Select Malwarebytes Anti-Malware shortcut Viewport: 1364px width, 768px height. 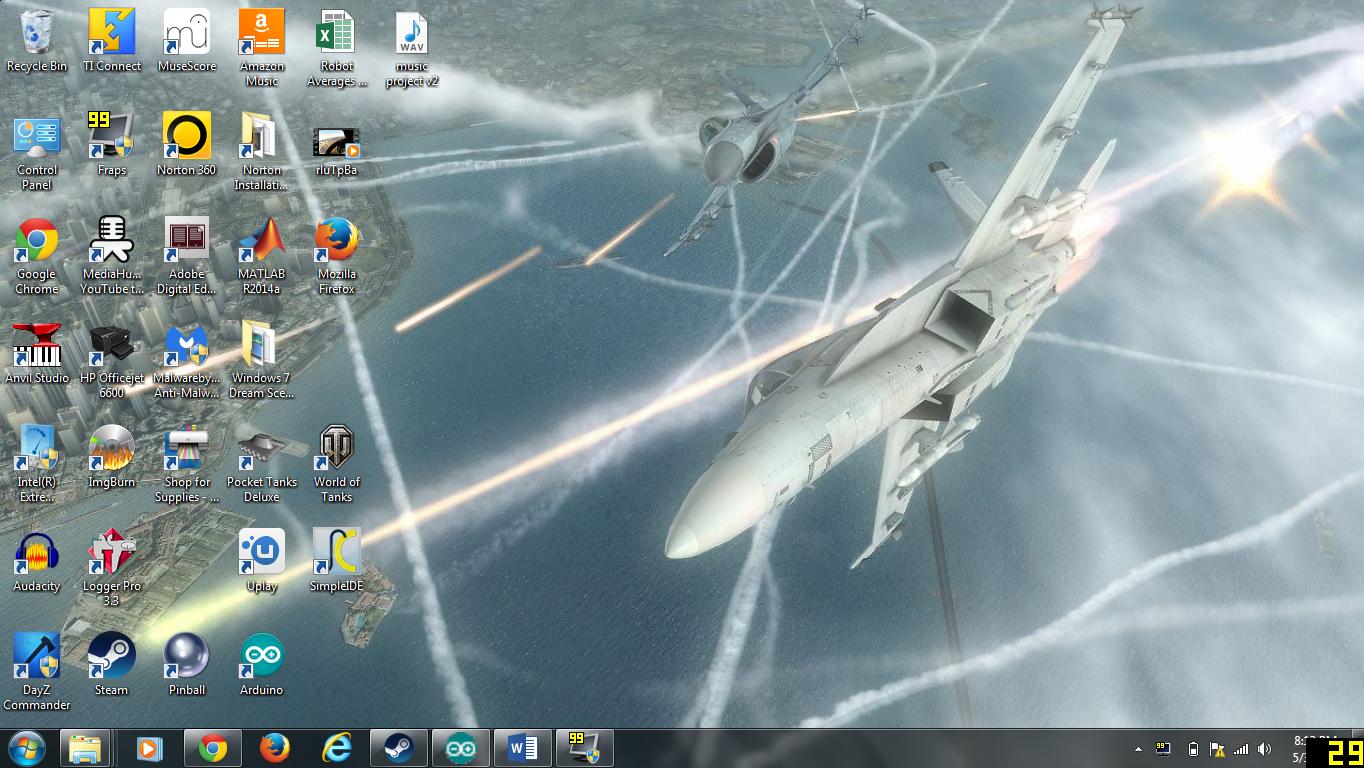(x=187, y=360)
